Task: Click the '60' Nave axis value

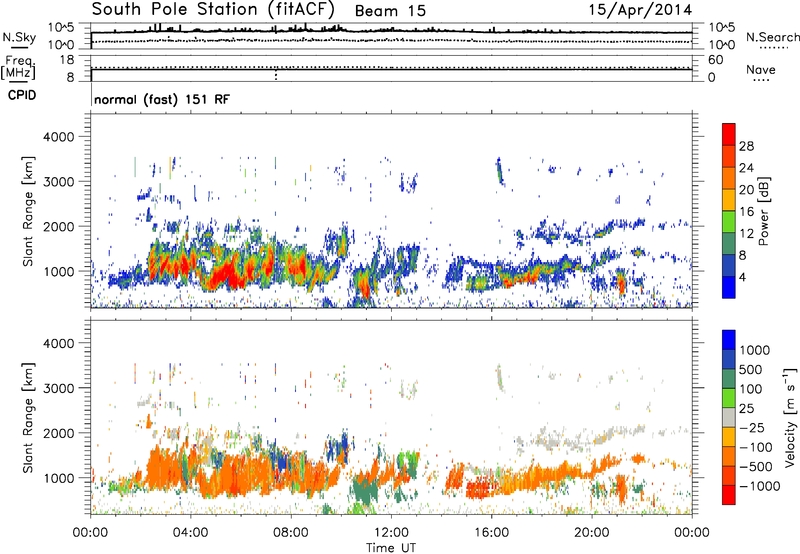Action: pos(715,60)
